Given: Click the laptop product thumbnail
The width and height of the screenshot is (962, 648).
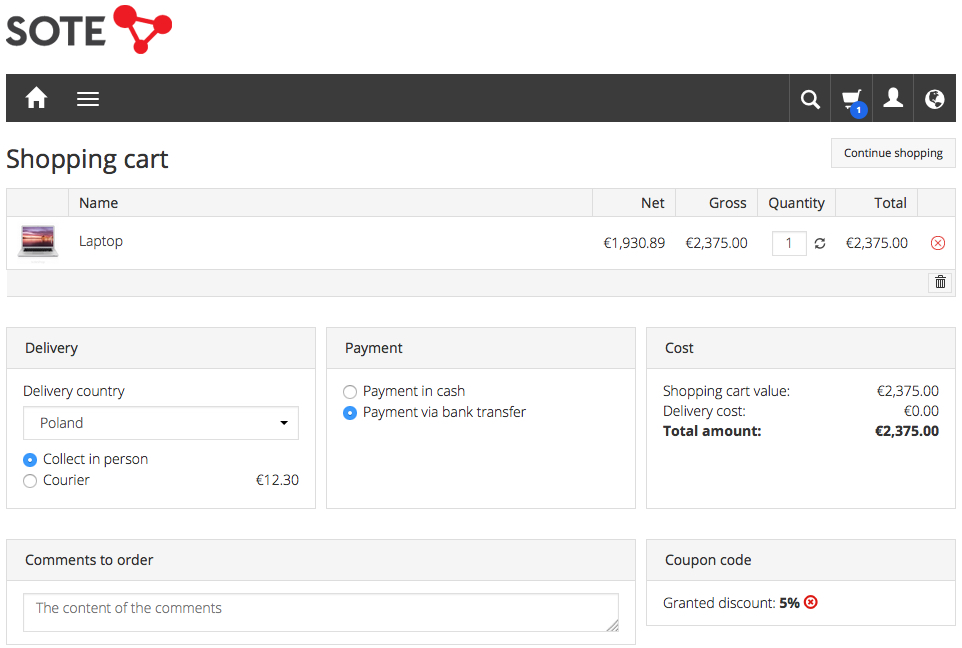Looking at the screenshot, I should [38, 242].
